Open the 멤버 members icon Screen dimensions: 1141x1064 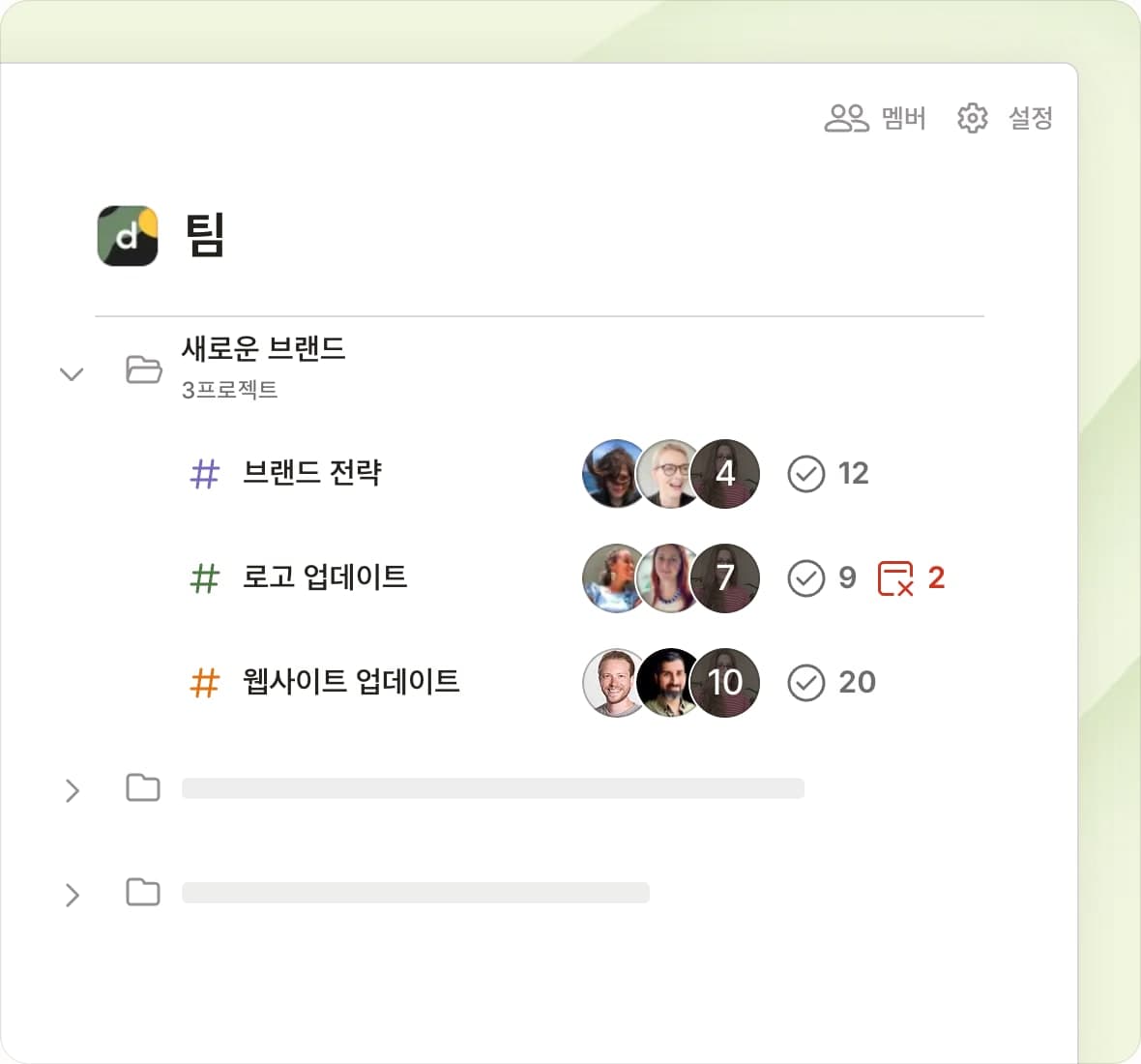(x=846, y=118)
